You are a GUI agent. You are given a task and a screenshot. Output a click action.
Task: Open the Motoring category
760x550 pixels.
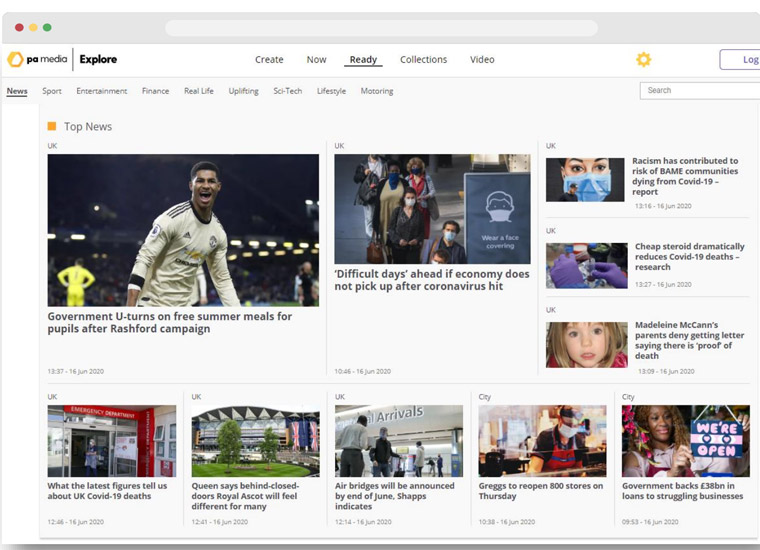(377, 91)
